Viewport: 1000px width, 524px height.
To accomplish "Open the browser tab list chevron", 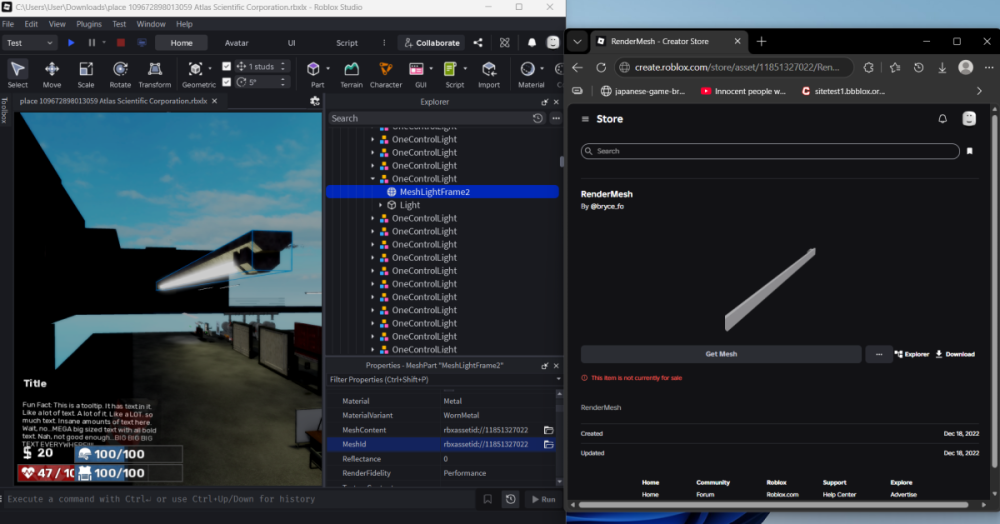I will click(577, 41).
